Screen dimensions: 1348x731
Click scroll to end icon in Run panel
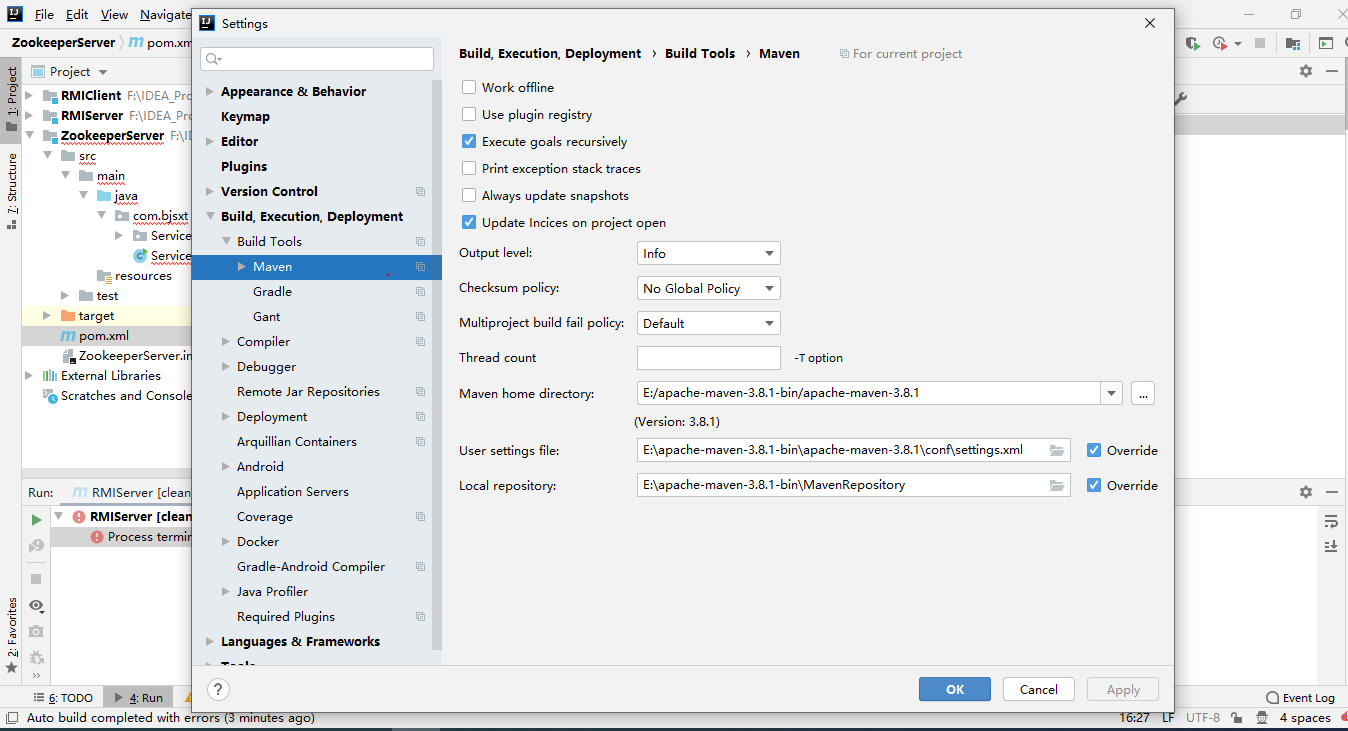pos(1331,546)
